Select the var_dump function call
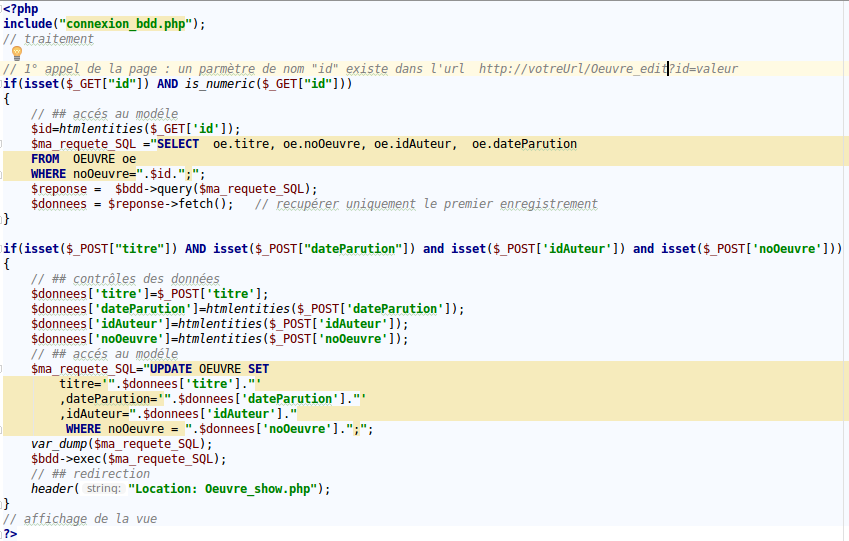Screen dimensions: 849x541 pos(60,443)
